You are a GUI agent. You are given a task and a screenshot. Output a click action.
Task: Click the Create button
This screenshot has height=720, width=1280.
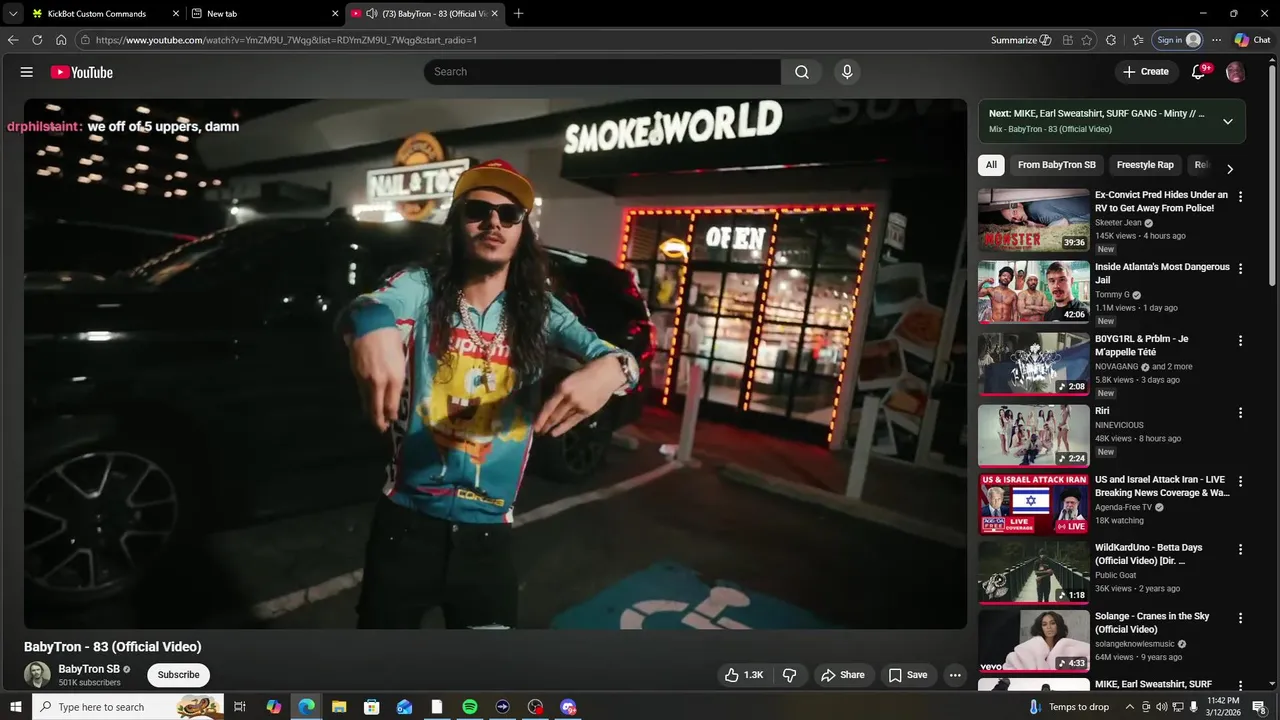(1146, 72)
